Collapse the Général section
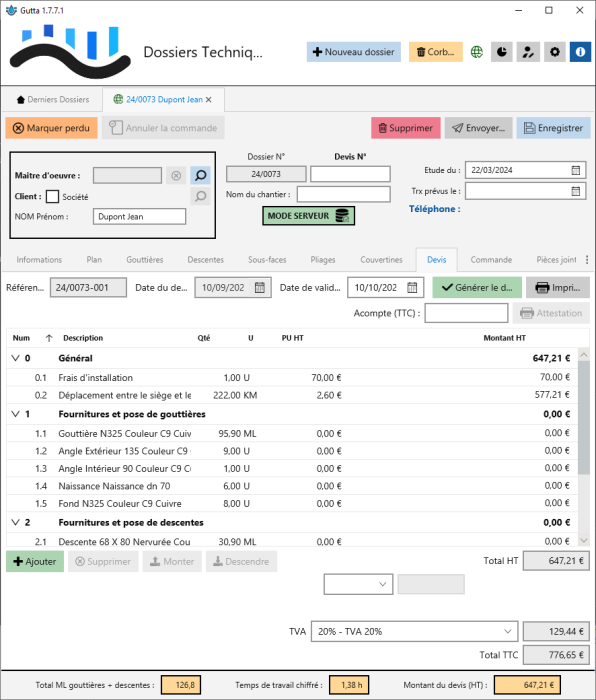Viewport: 596px width, 700px height. click(x=16, y=358)
